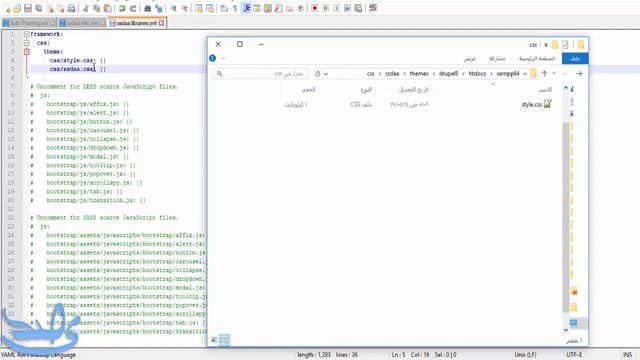Click the Run macro multiple times icon
640x360 pixels.
tap(347, 9)
